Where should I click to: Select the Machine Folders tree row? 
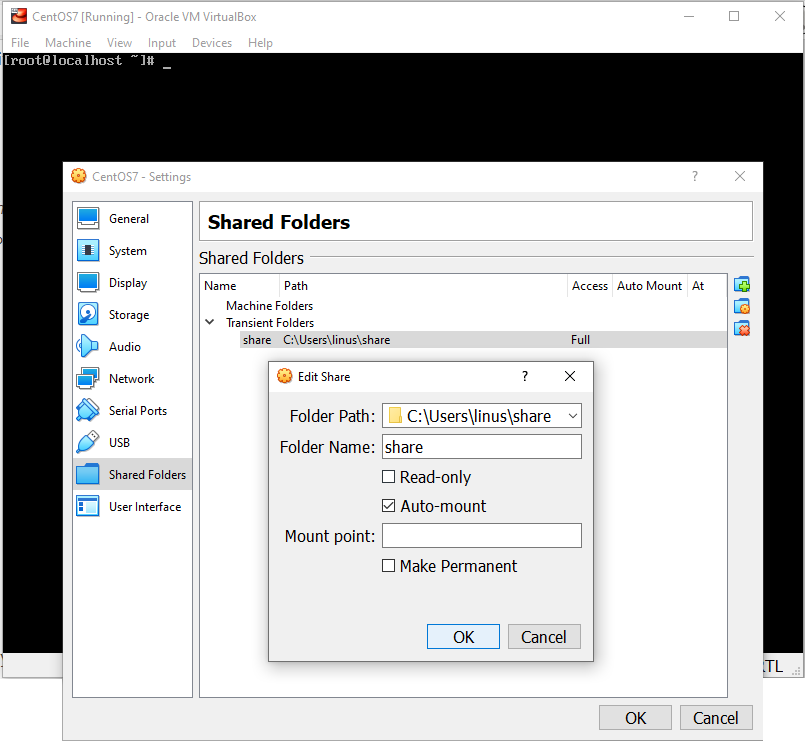270,306
